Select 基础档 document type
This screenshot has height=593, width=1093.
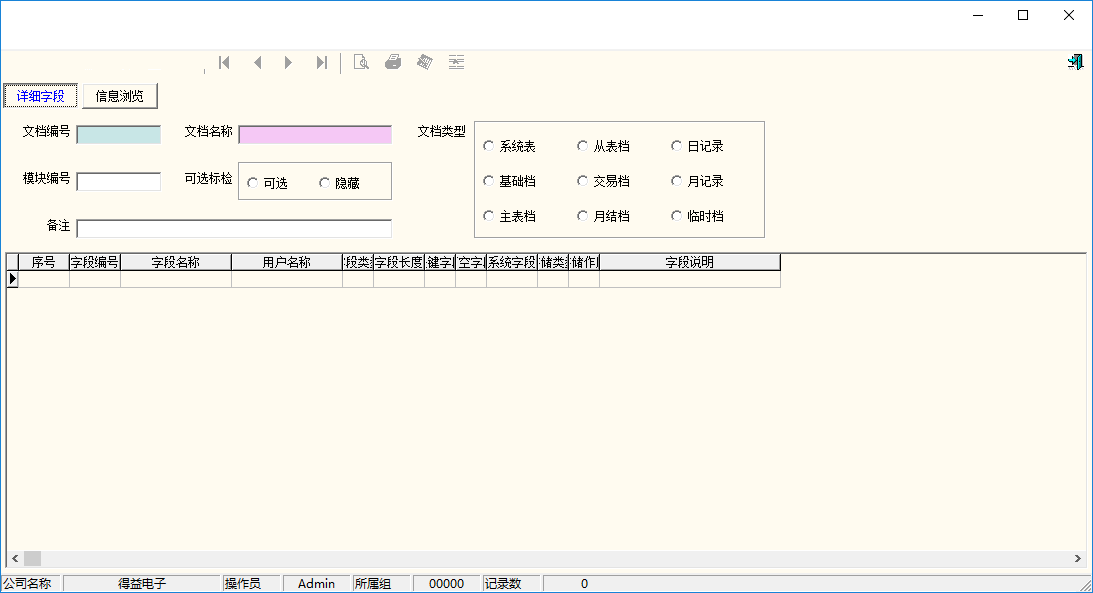tap(510, 180)
